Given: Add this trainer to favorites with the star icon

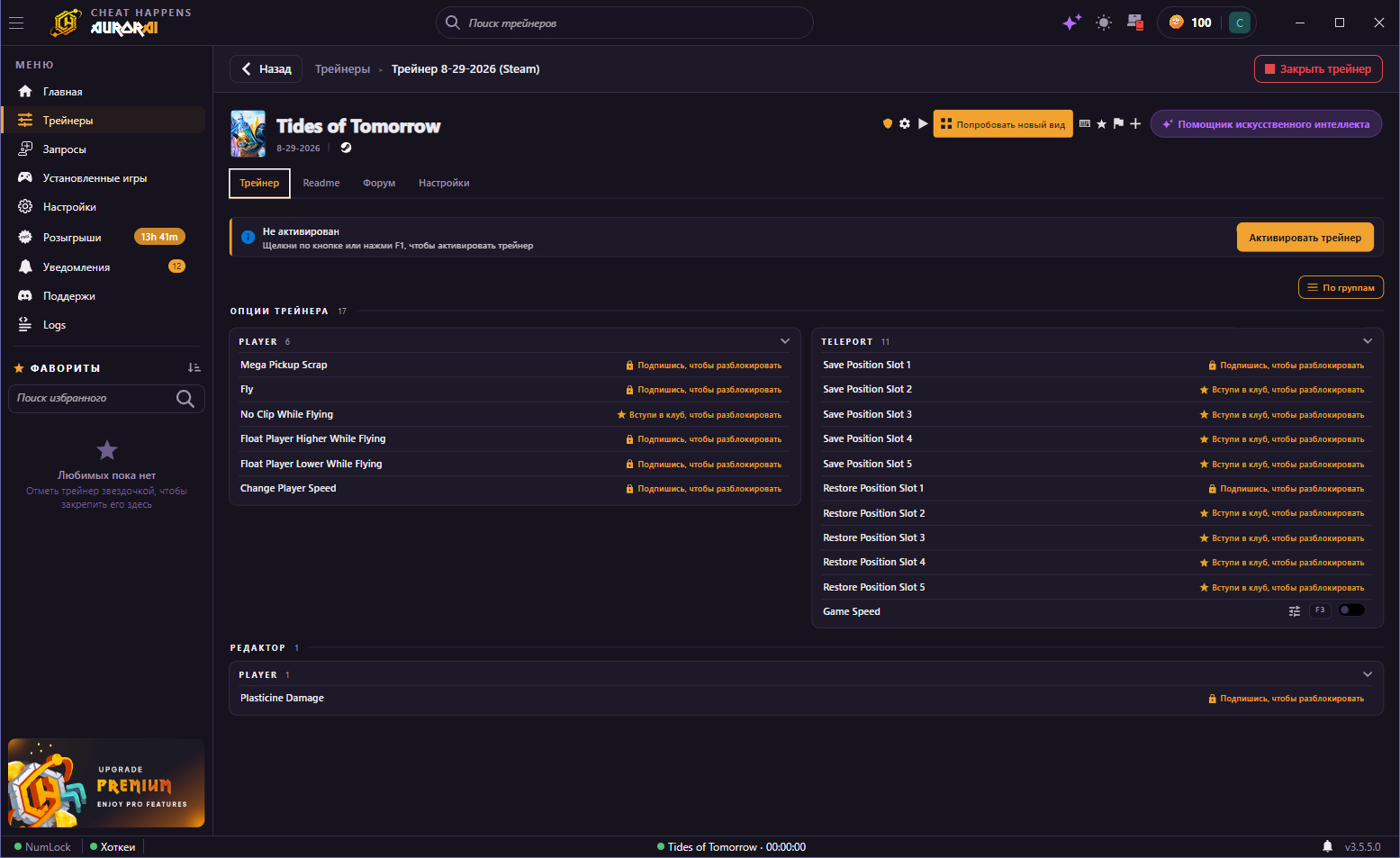Looking at the screenshot, I should point(1101,124).
